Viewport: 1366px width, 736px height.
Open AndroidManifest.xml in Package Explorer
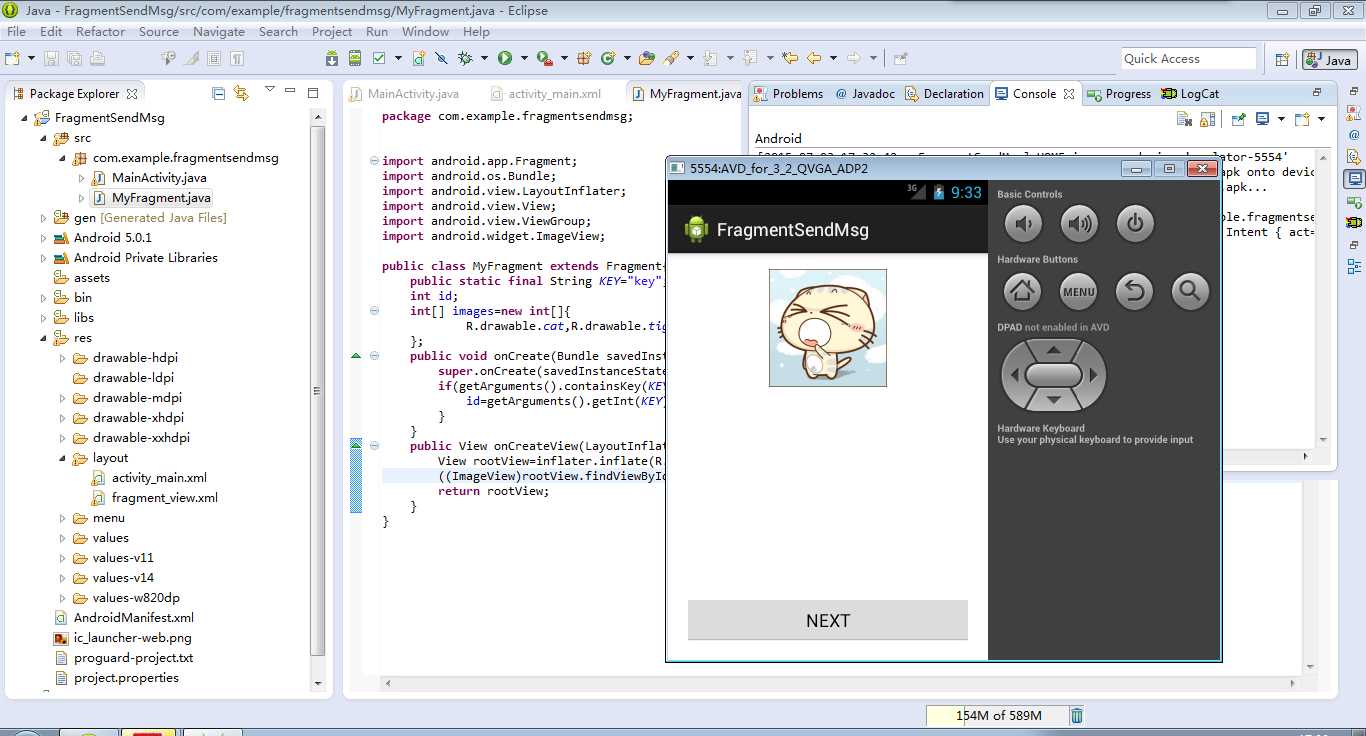click(133, 618)
